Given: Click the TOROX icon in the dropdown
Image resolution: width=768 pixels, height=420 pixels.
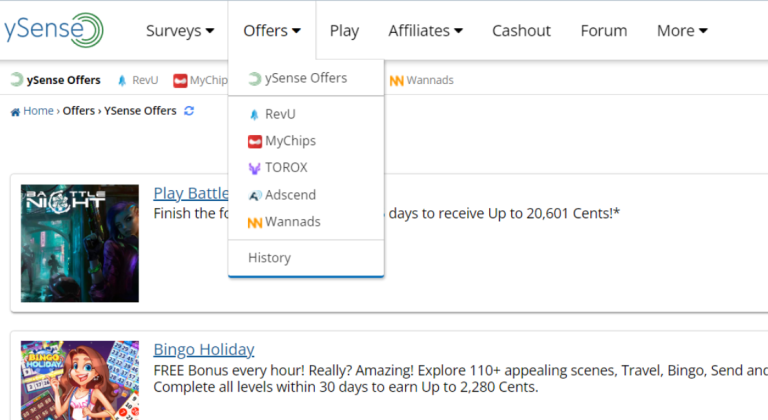Looking at the screenshot, I should click(254, 169).
